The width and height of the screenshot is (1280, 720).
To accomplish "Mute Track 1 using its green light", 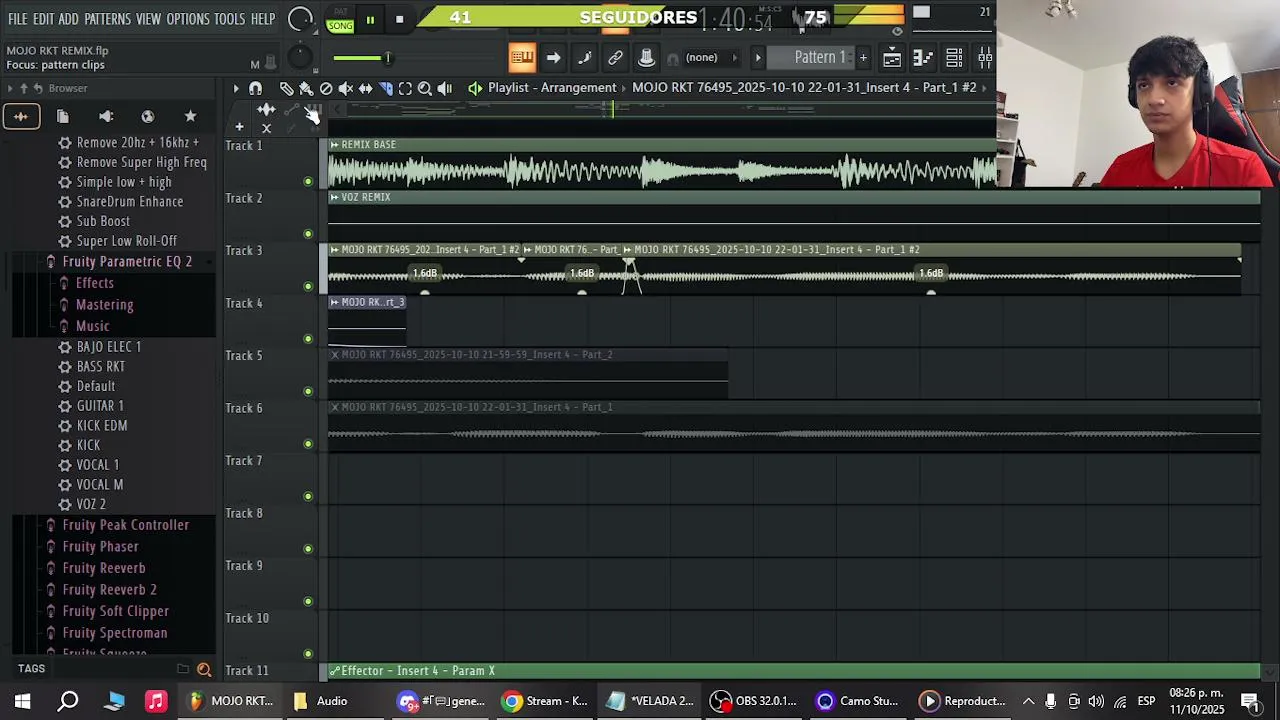I will pyautogui.click(x=308, y=181).
